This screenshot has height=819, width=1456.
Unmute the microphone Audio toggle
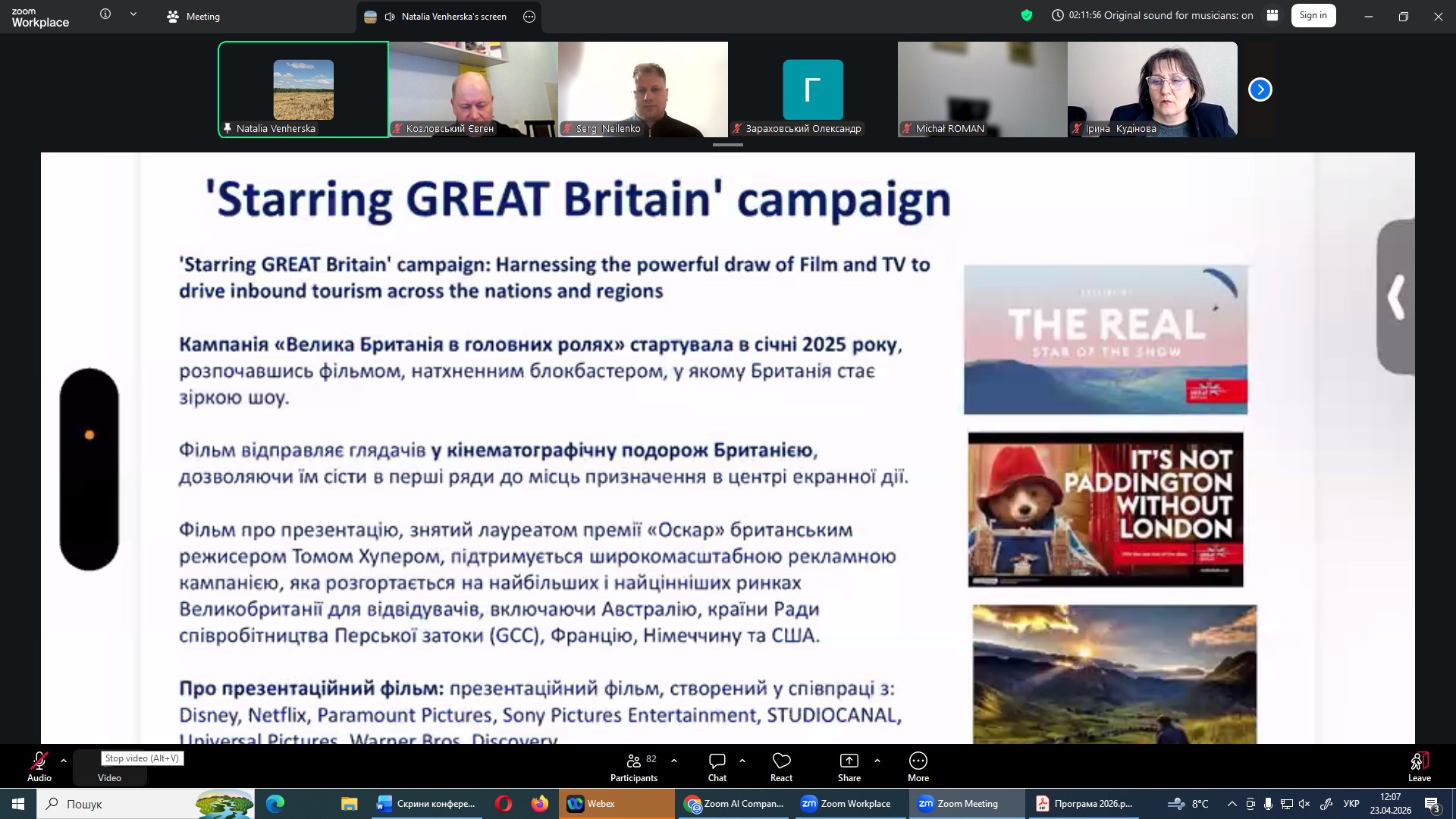pos(39,761)
